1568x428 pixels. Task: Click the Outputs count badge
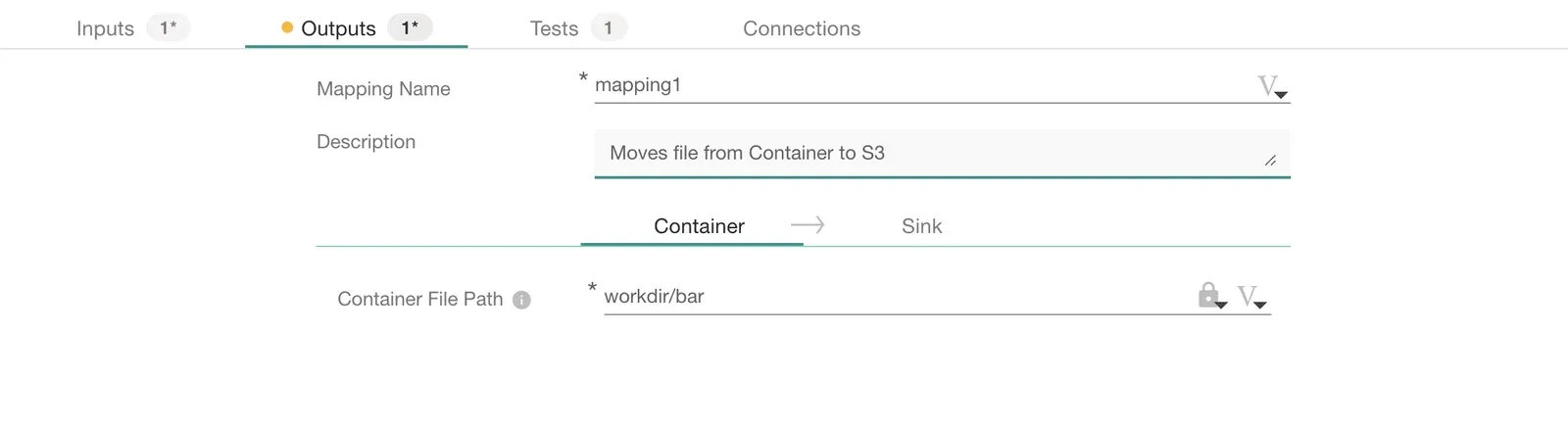[410, 27]
